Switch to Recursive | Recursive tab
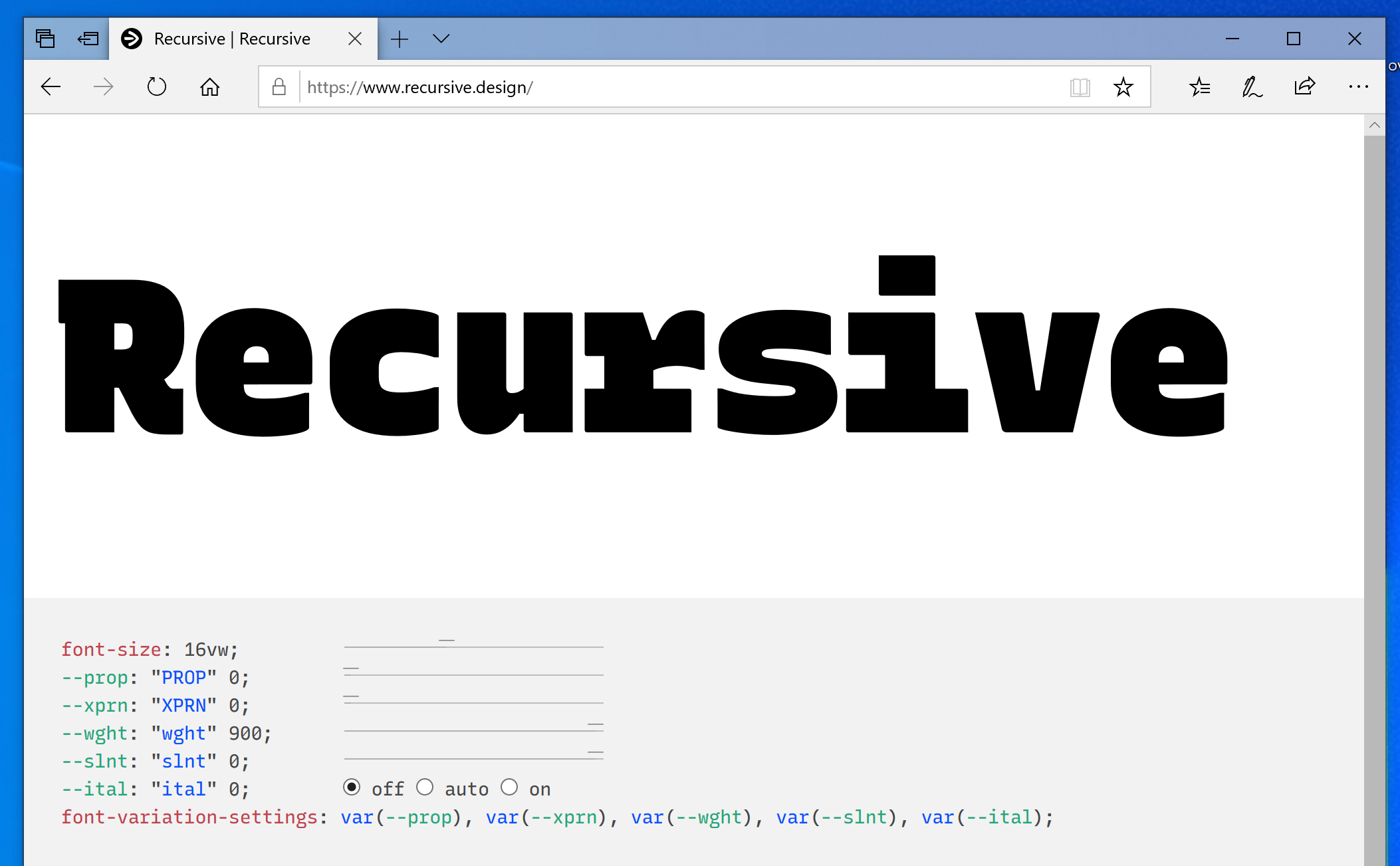The width and height of the screenshot is (1400, 866). (x=232, y=39)
